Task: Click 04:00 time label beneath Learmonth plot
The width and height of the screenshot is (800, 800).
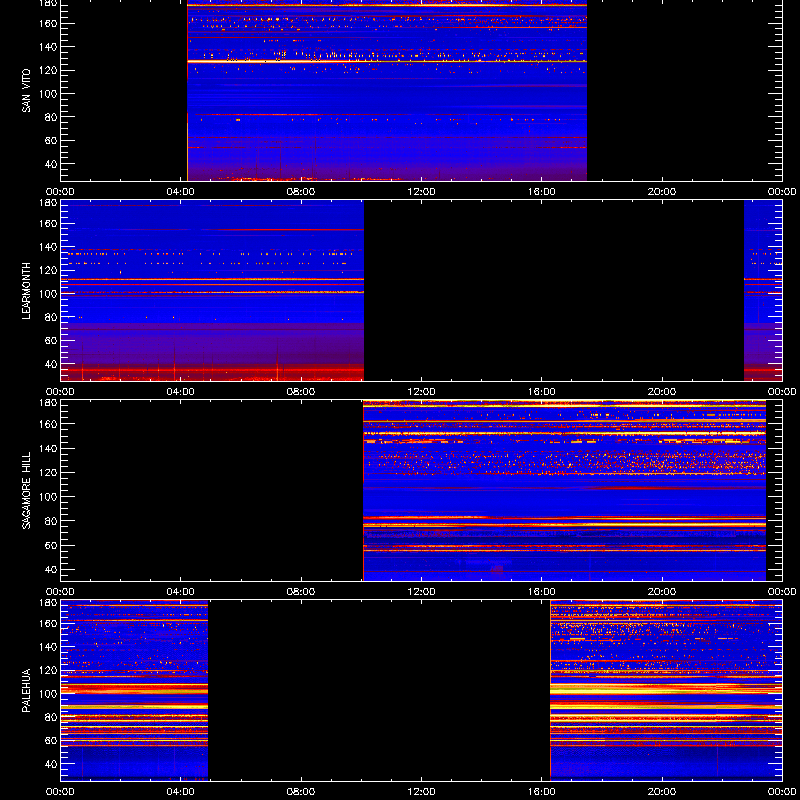Action: click(x=181, y=392)
